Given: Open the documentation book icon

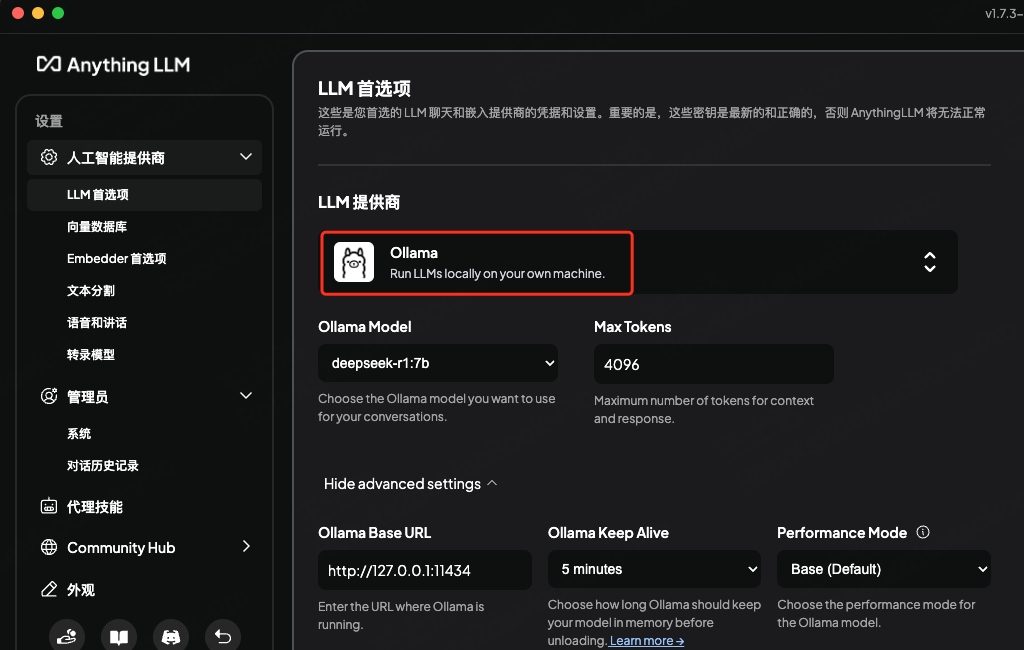Looking at the screenshot, I should (119, 636).
